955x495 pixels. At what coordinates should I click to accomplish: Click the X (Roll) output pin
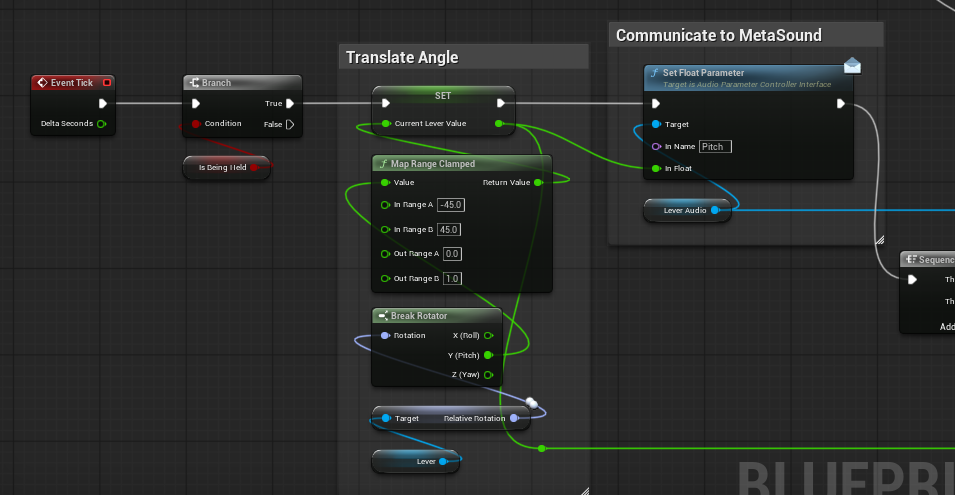pos(488,335)
